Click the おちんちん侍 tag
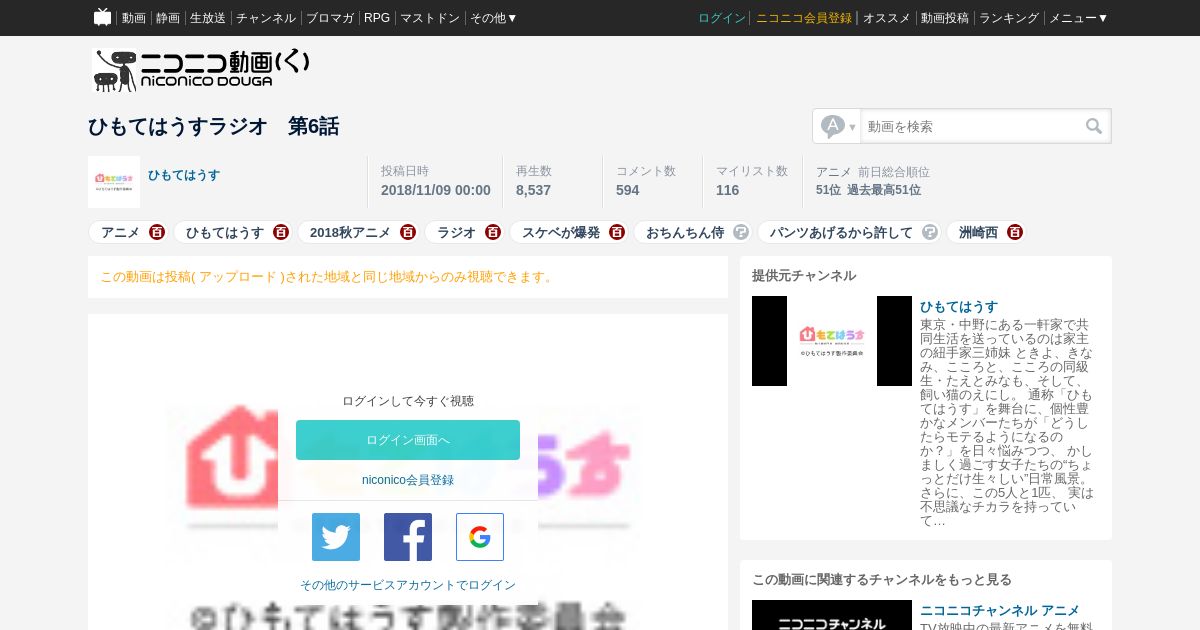The width and height of the screenshot is (1200, 630). 685,232
